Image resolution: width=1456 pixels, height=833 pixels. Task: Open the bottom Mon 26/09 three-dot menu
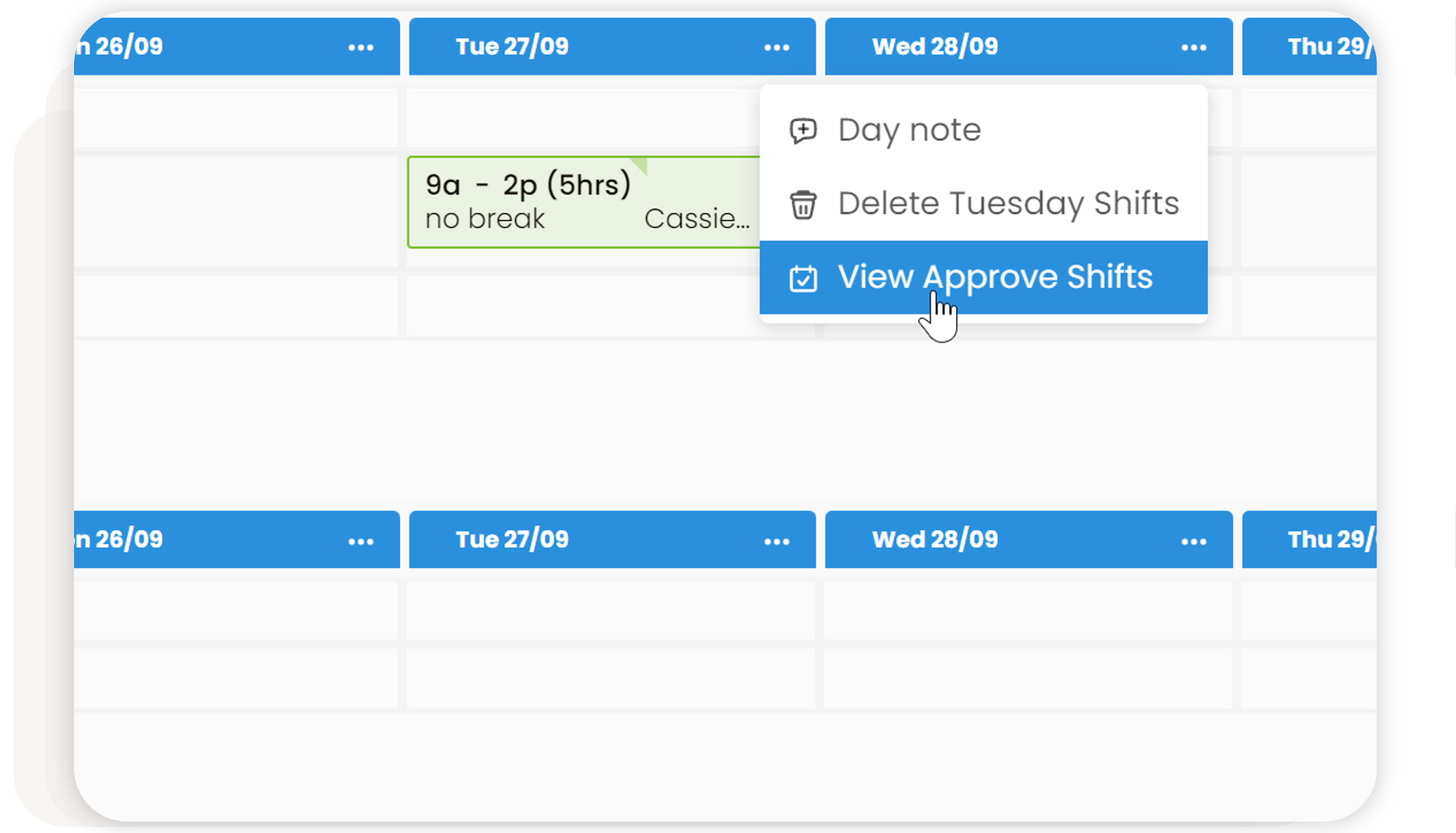click(361, 541)
